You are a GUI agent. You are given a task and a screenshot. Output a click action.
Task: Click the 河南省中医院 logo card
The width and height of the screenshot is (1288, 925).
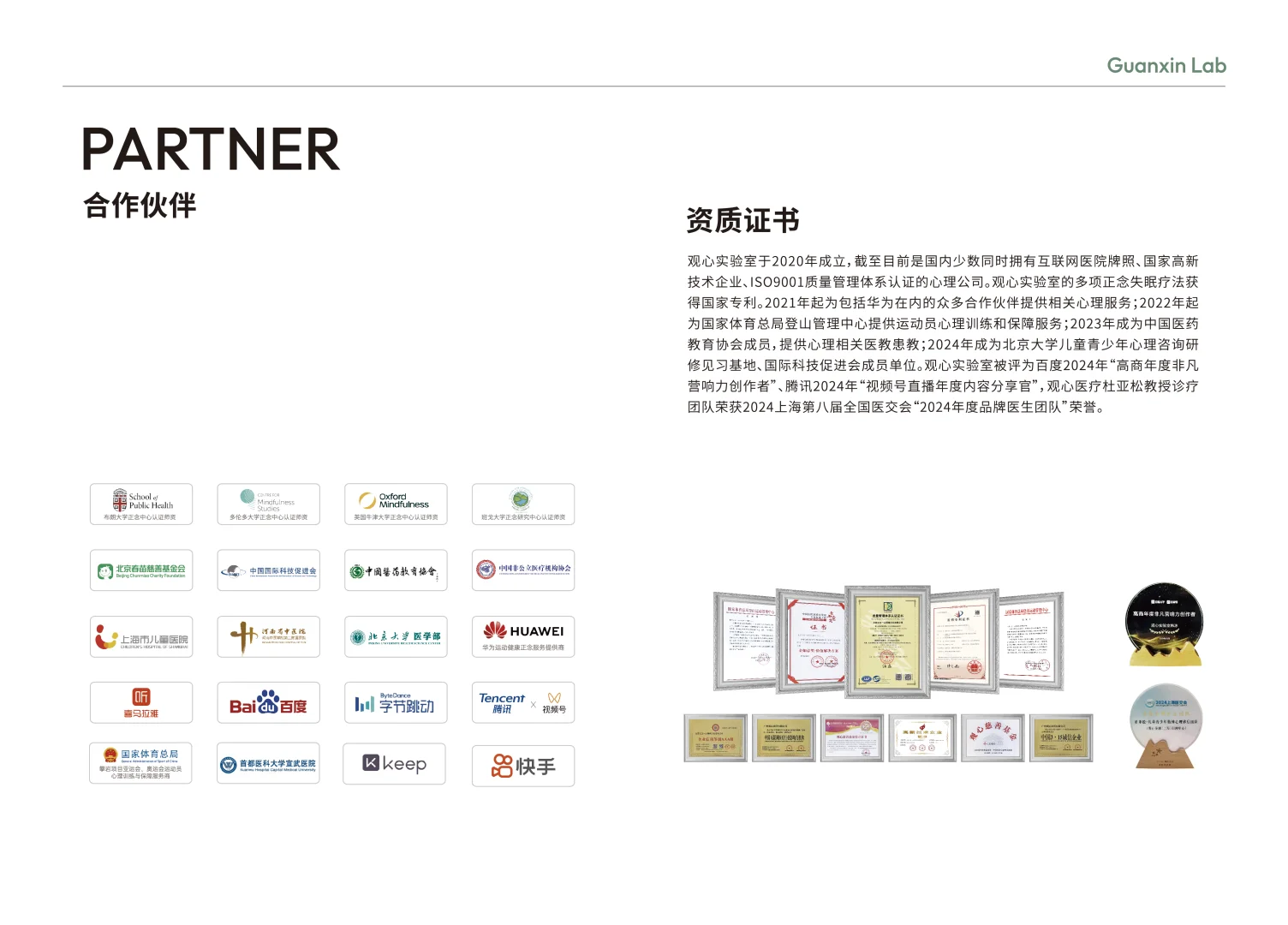[x=268, y=637]
